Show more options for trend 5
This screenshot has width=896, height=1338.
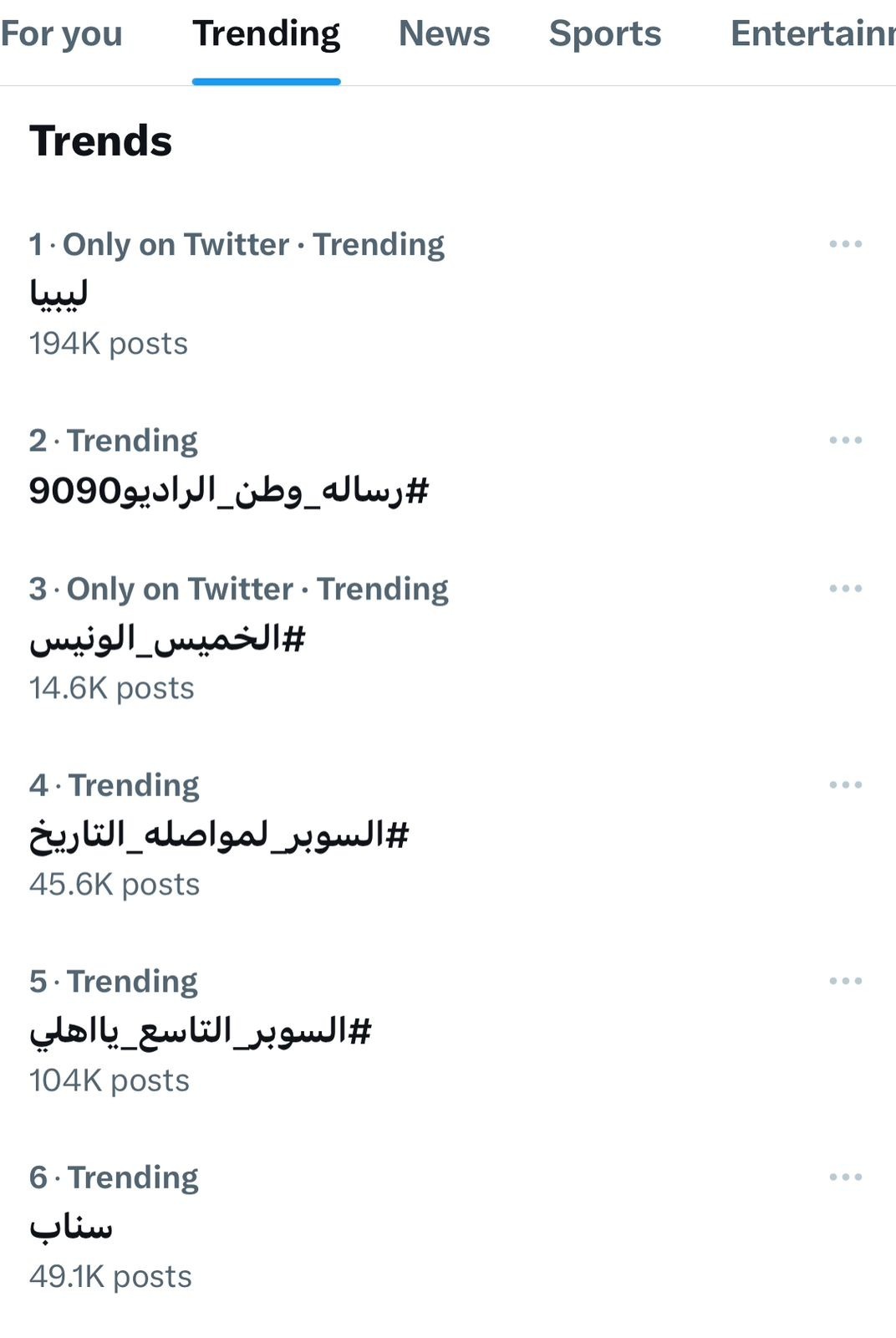(845, 981)
